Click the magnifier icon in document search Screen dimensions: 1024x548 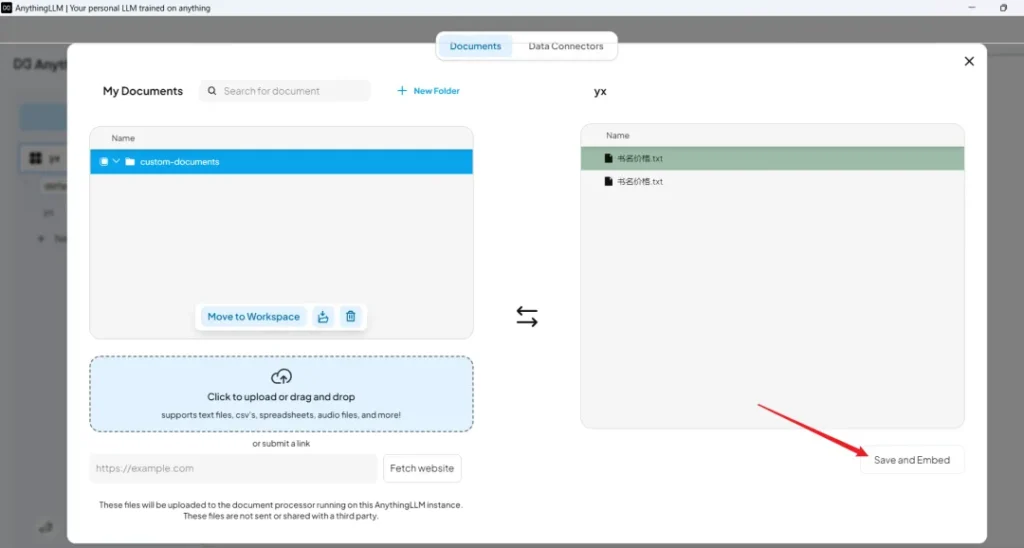(x=212, y=91)
